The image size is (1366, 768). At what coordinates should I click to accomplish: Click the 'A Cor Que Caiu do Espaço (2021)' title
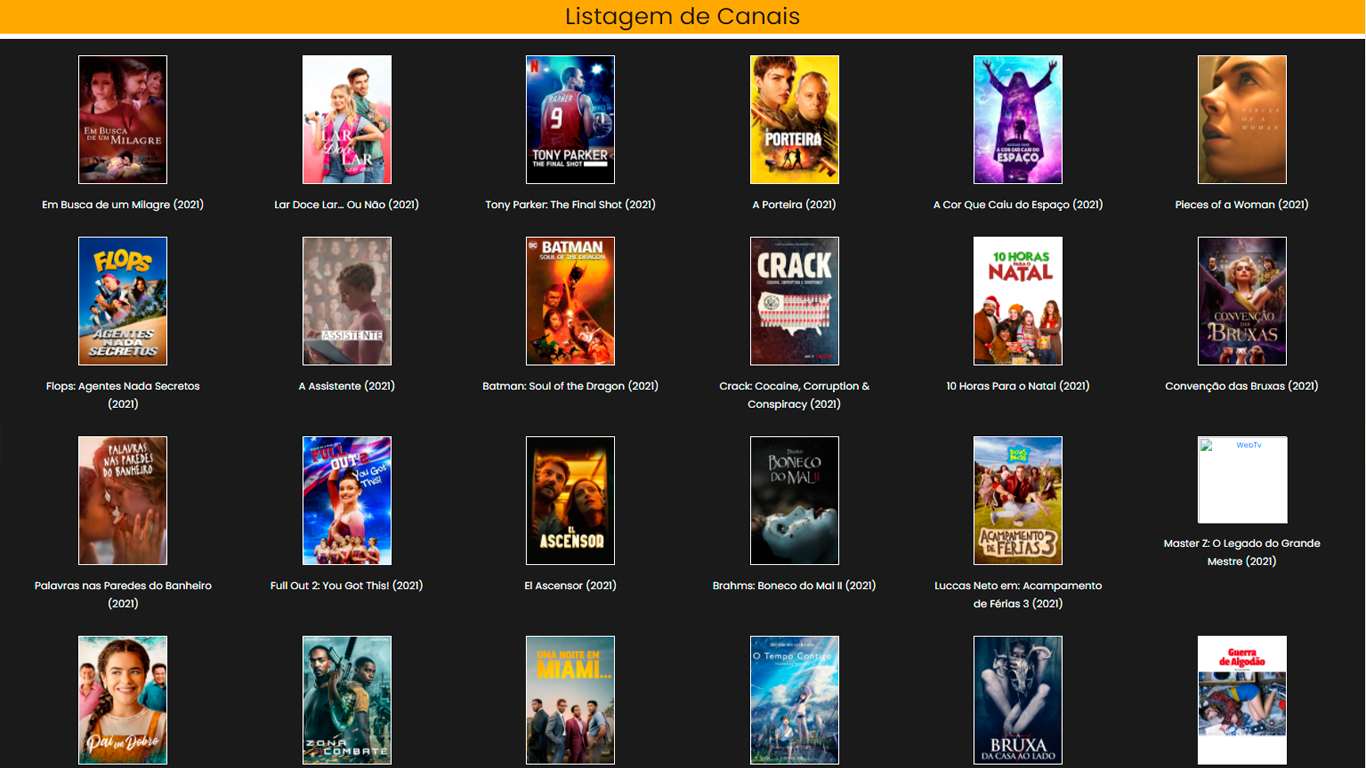click(1018, 205)
